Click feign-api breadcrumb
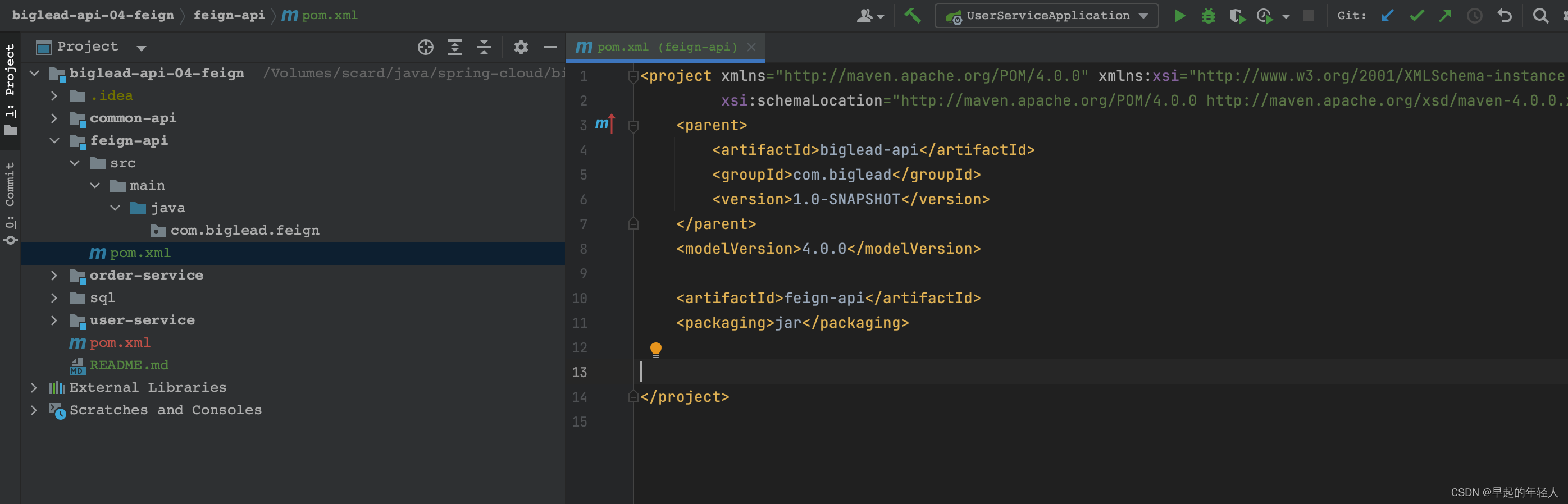Image resolution: width=1568 pixels, height=504 pixels. point(229,15)
